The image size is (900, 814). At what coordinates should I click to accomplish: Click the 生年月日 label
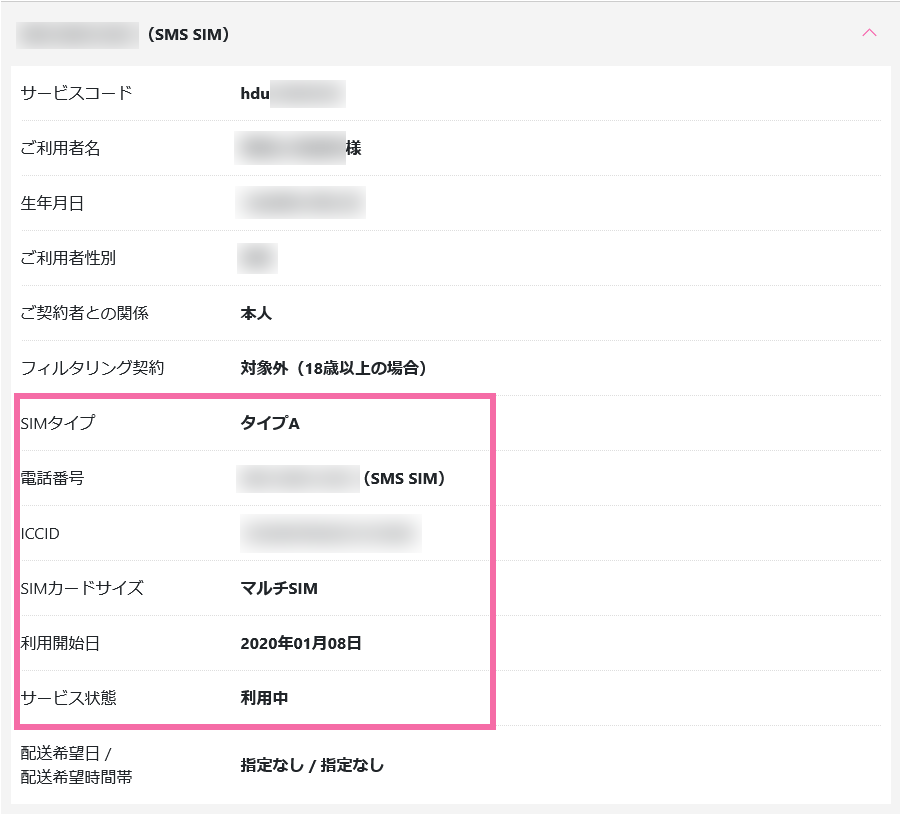(52, 204)
